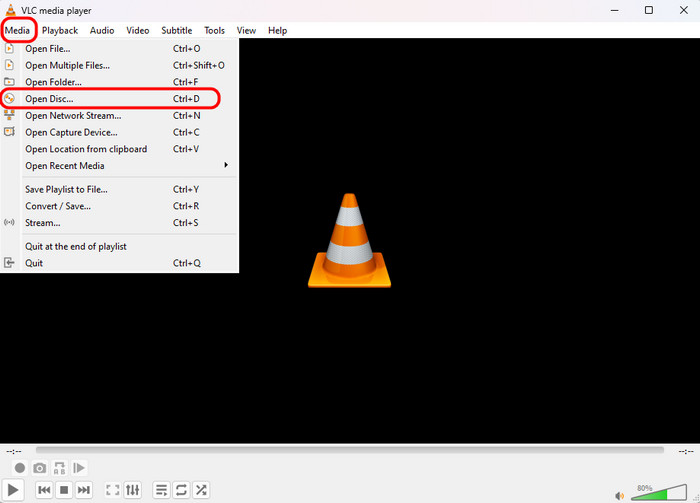Select Open Disc... menu entry

tap(119, 99)
